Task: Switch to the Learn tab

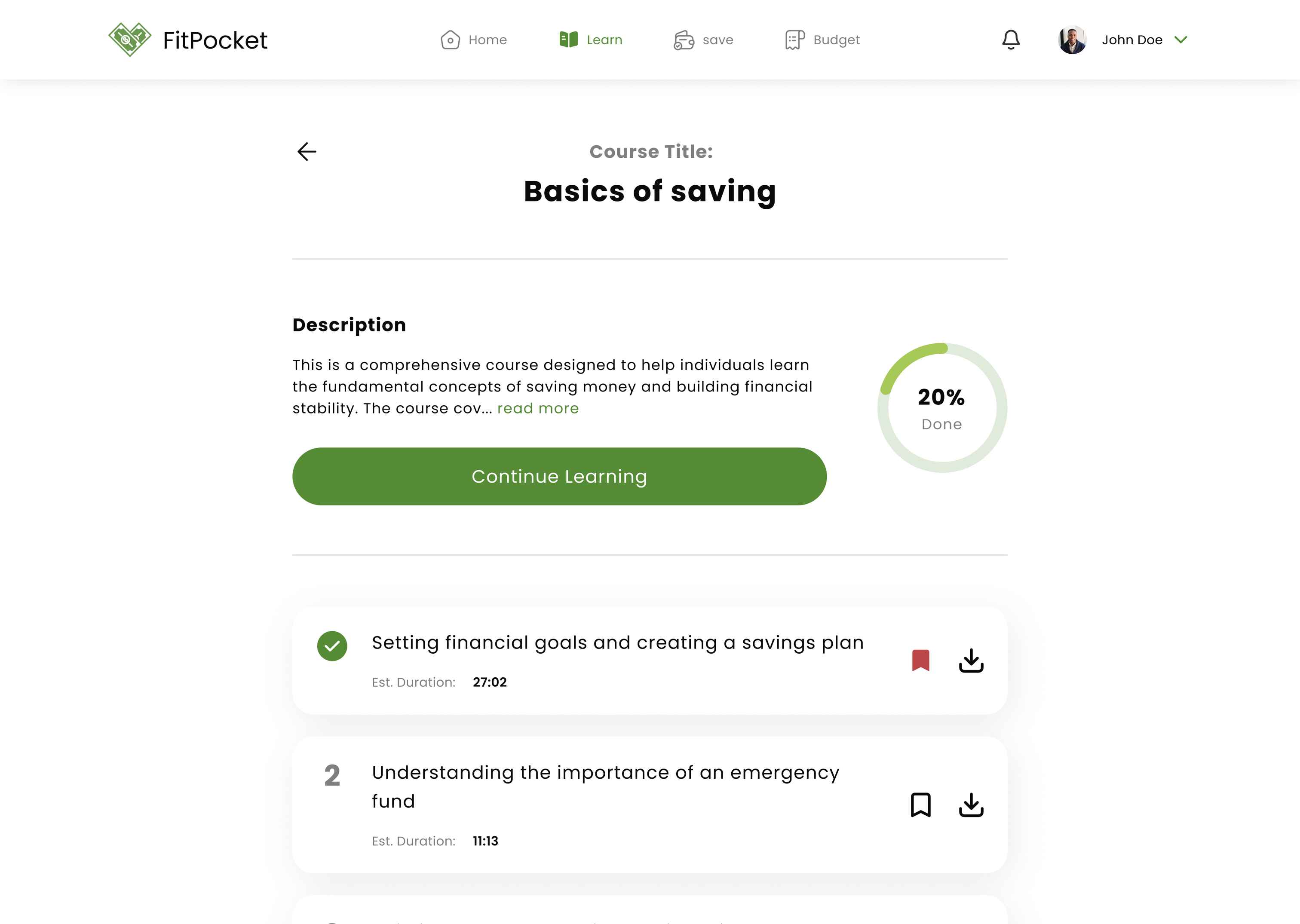Action: point(591,40)
